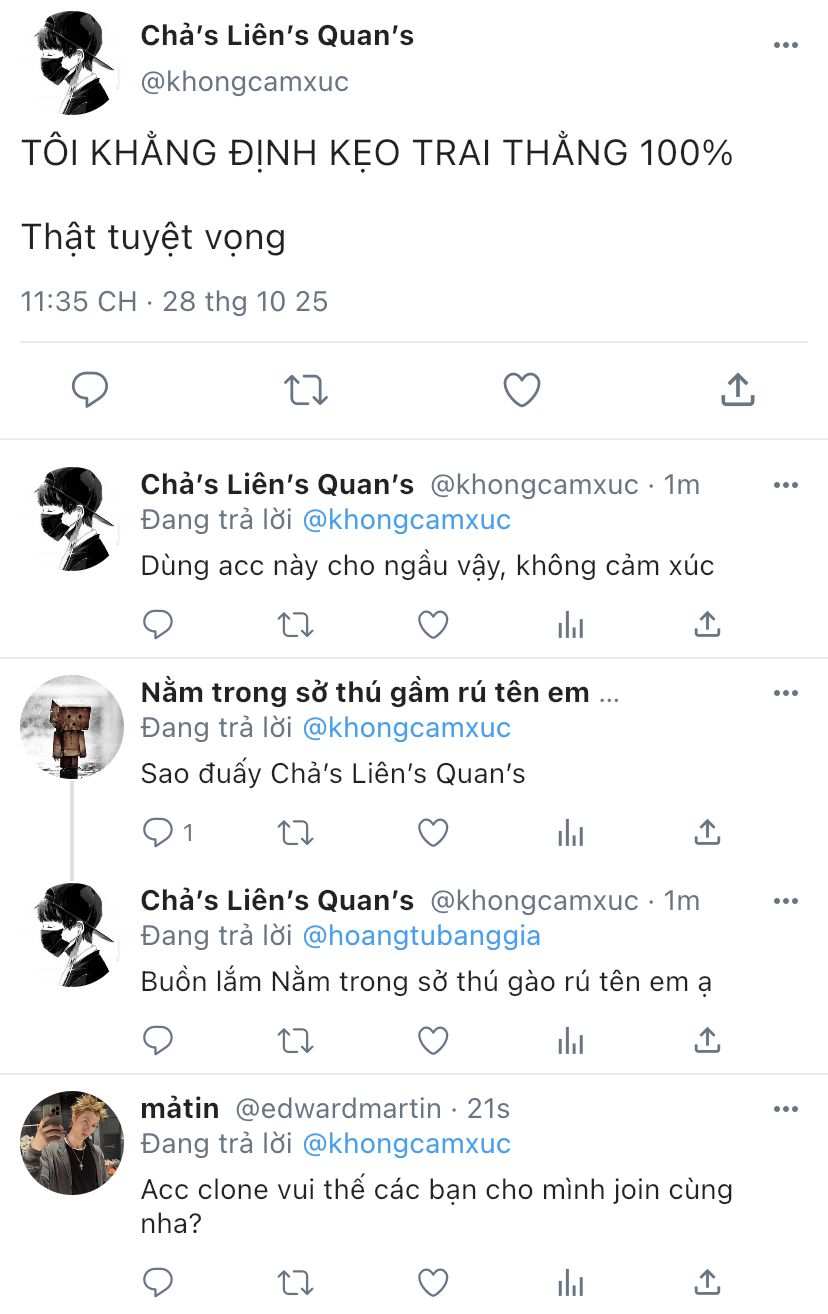
Task: Open mảtin's profile picture
Action: (x=71, y=1143)
